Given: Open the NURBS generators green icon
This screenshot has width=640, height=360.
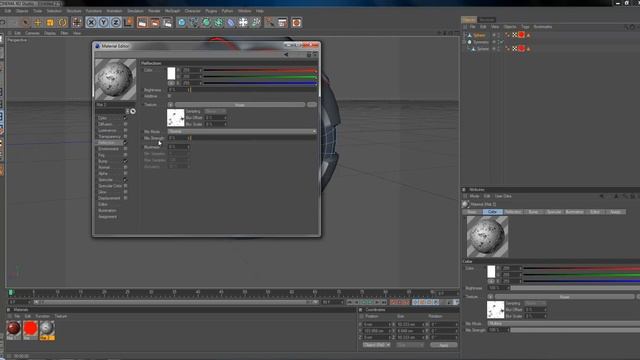Looking at the screenshot, I should tap(206, 22).
